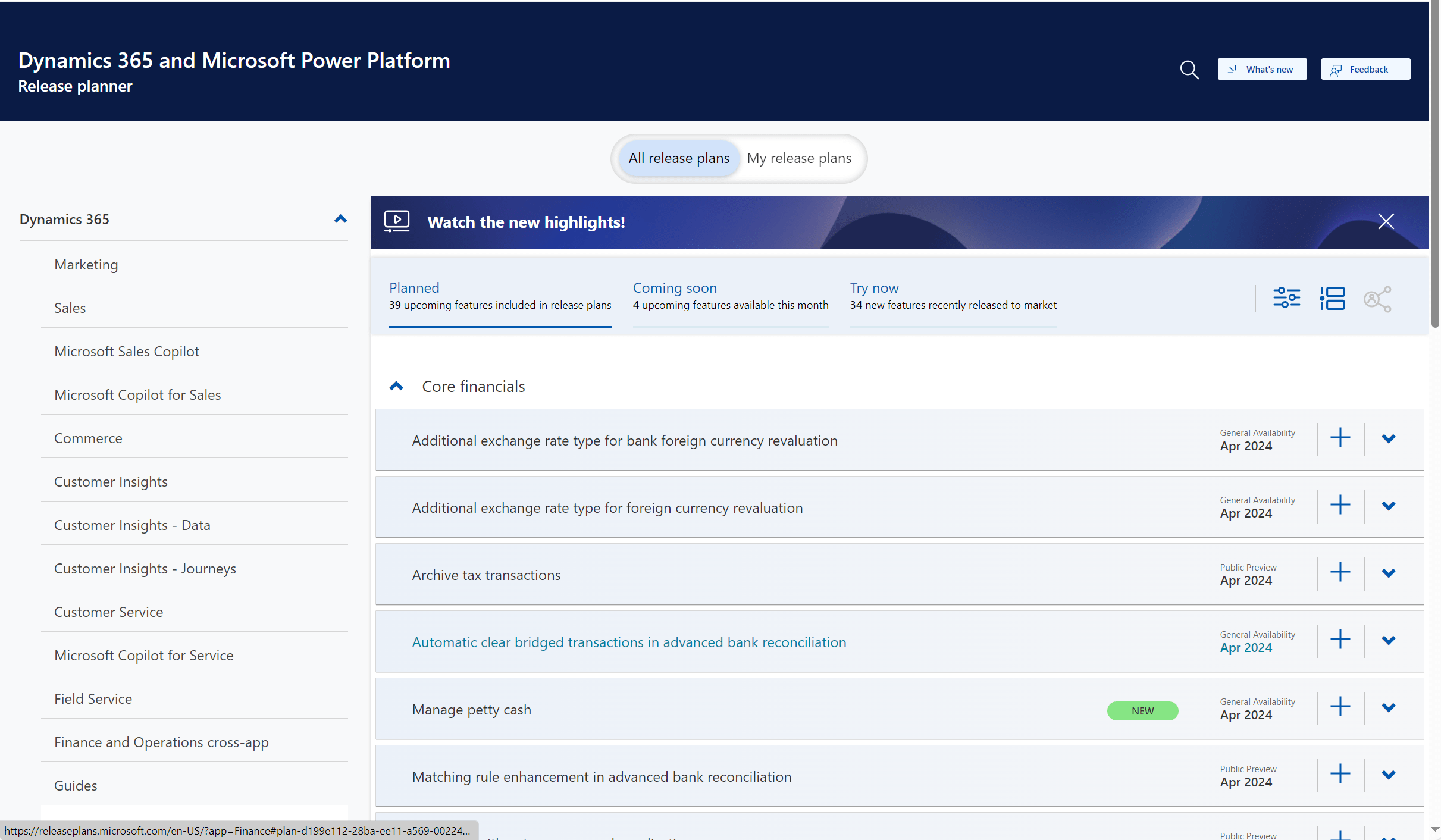1441x840 pixels.
Task: Expand the Manage petty cash feature row
Action: (1388, 707)
